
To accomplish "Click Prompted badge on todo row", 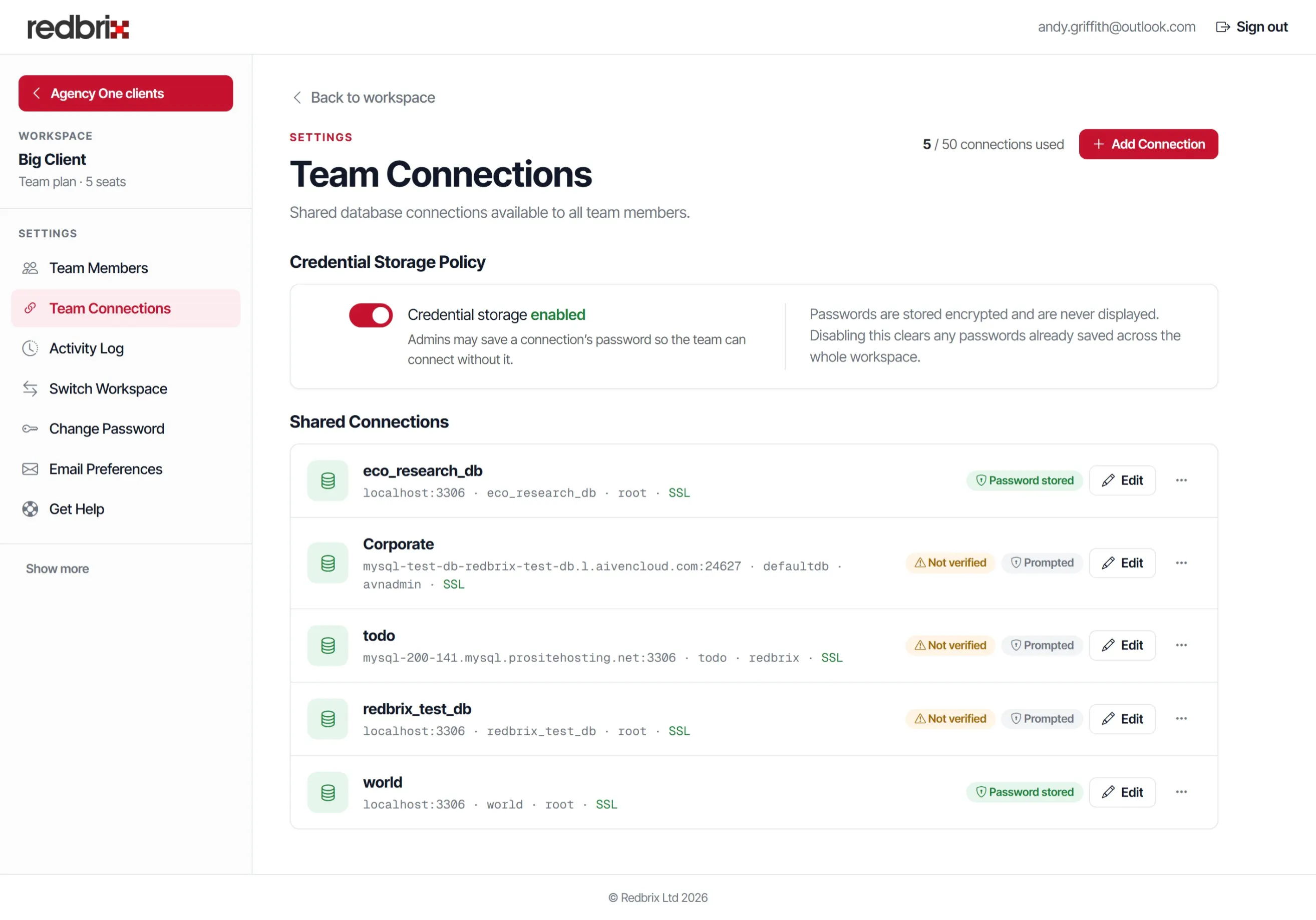I will 1042,645.
